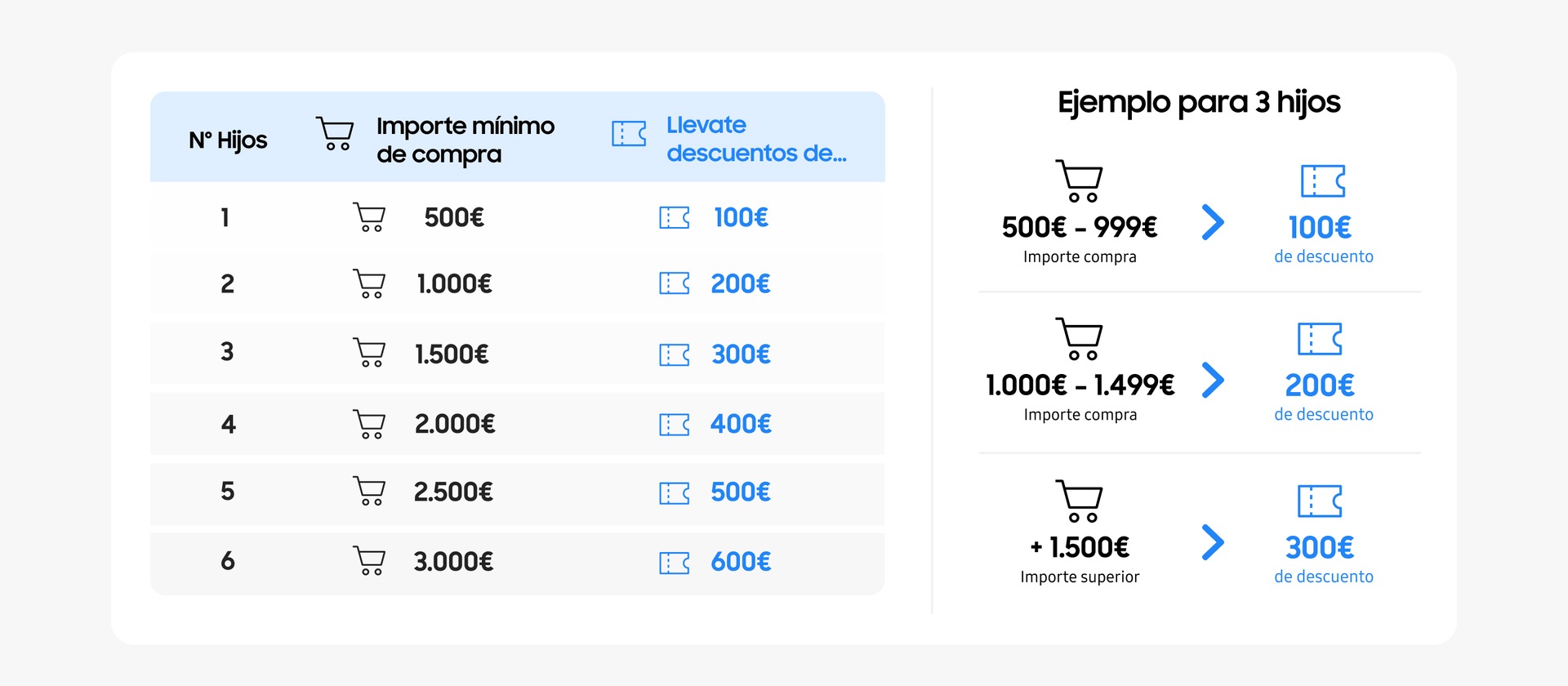Click the cart icon next to 500€
The width and height of the screenshot is (1568, 686).
(x=369, y=217)
